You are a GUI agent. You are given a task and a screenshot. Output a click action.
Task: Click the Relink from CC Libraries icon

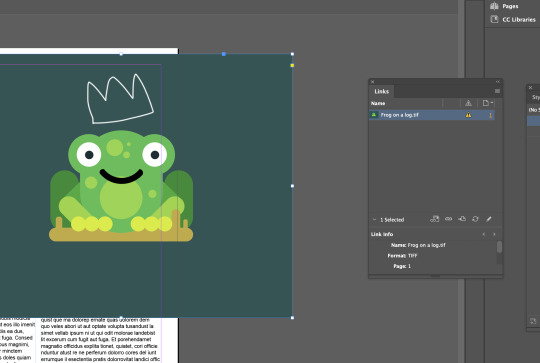click(435, 219)
